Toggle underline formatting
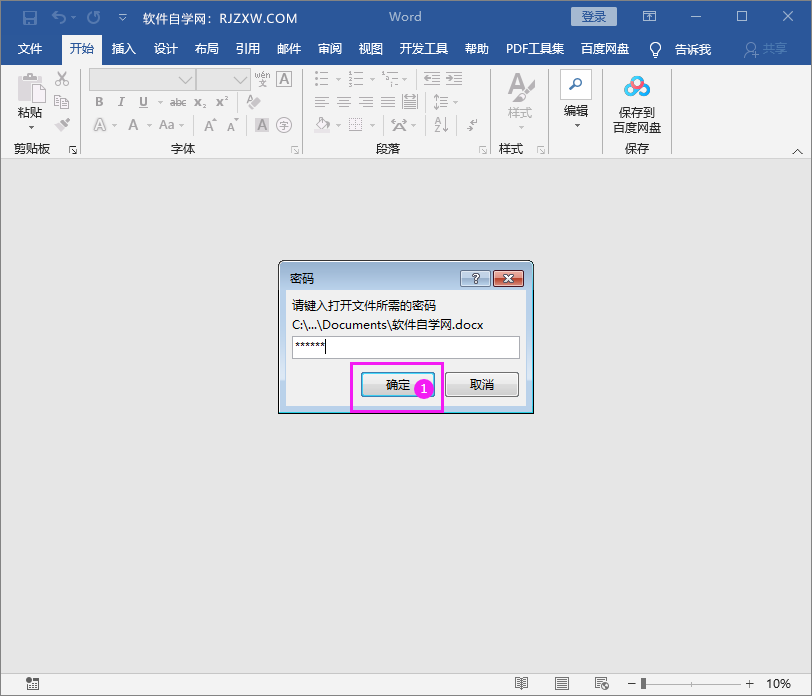 coord(143,101)
